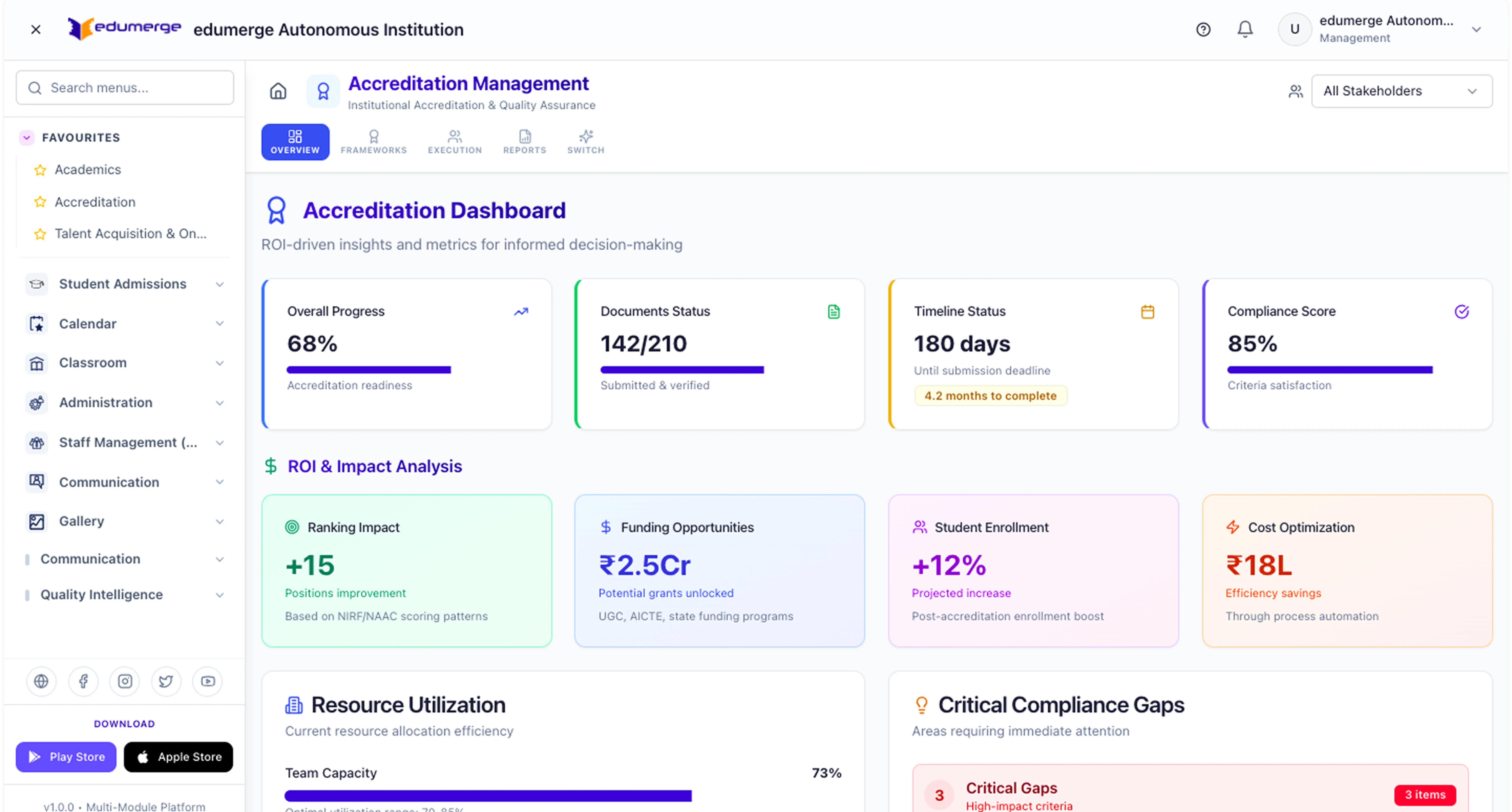This screenshot has width=1512, height=812.
Task: Open the Switch tab
Action: [x=586, y=142]
